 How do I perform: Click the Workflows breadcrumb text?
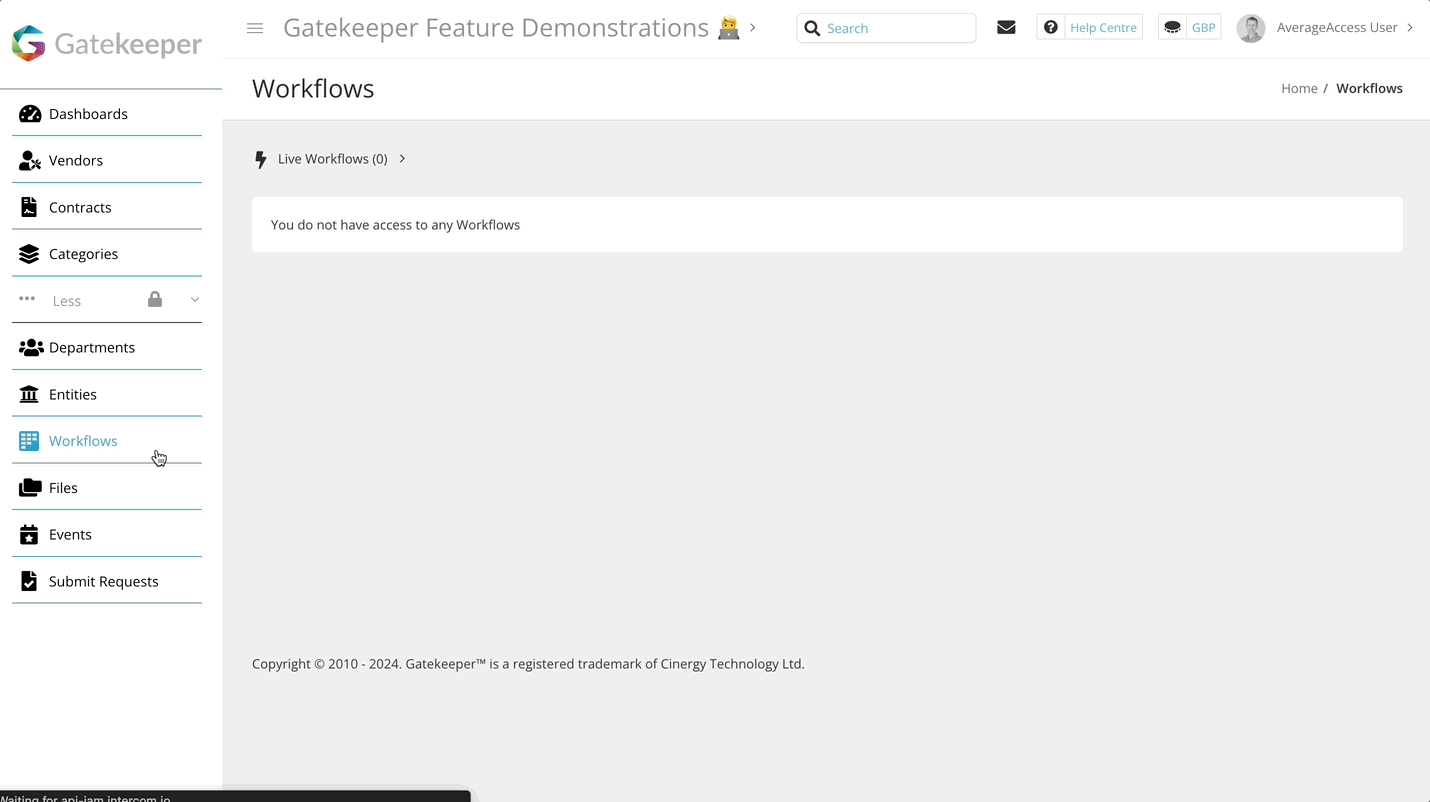point(1369,88)
